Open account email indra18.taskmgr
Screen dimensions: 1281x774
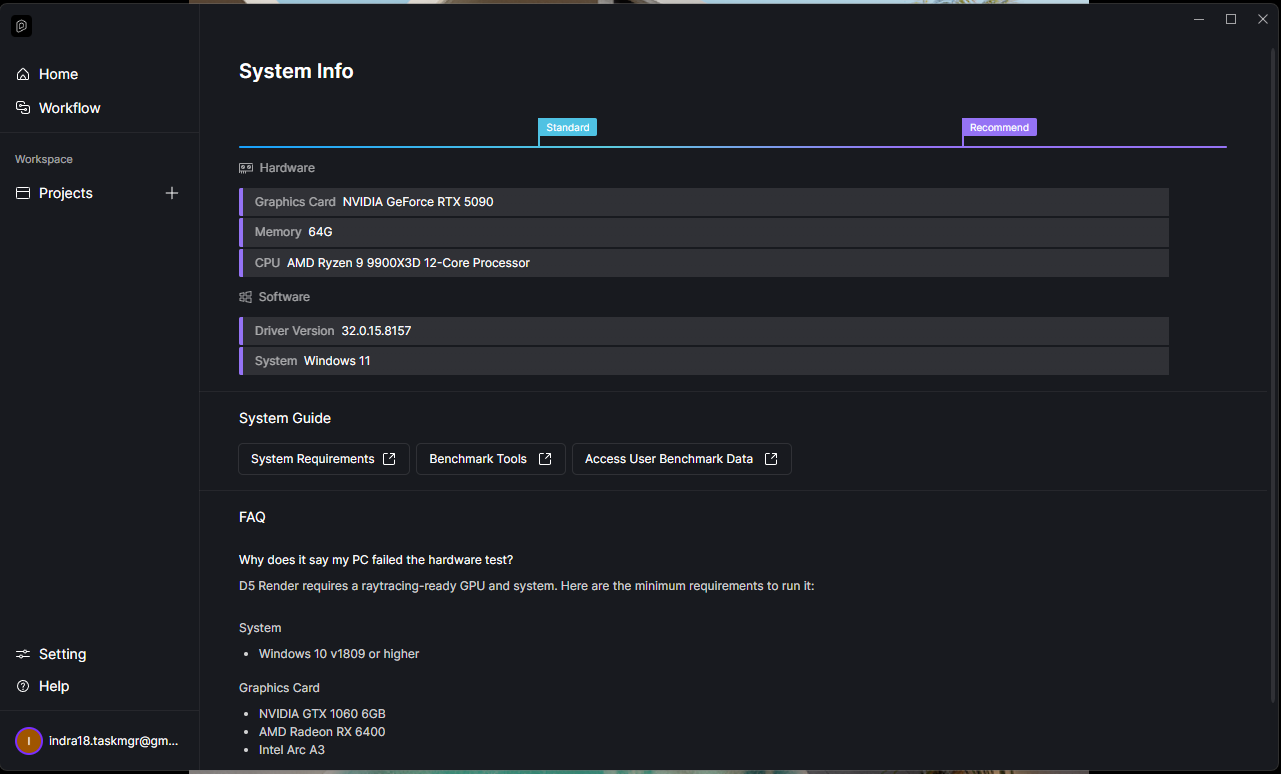point(113,741)
